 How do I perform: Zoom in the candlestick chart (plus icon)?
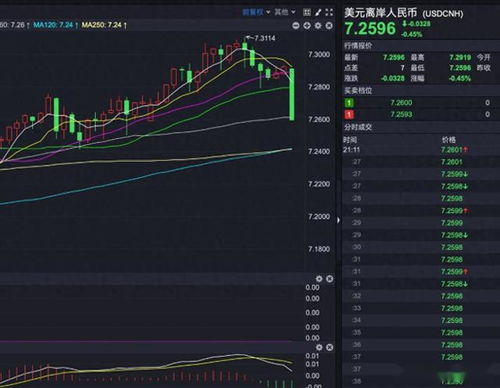pyautogui.click(x=307, y=26)
